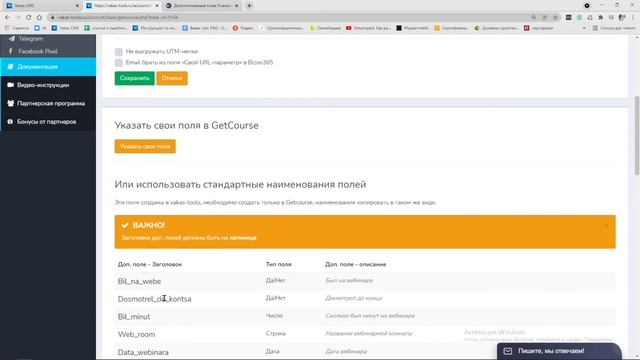
Task: Toggle "Не выгружать UTM-метки" checkbox
Action: (118, 52)
